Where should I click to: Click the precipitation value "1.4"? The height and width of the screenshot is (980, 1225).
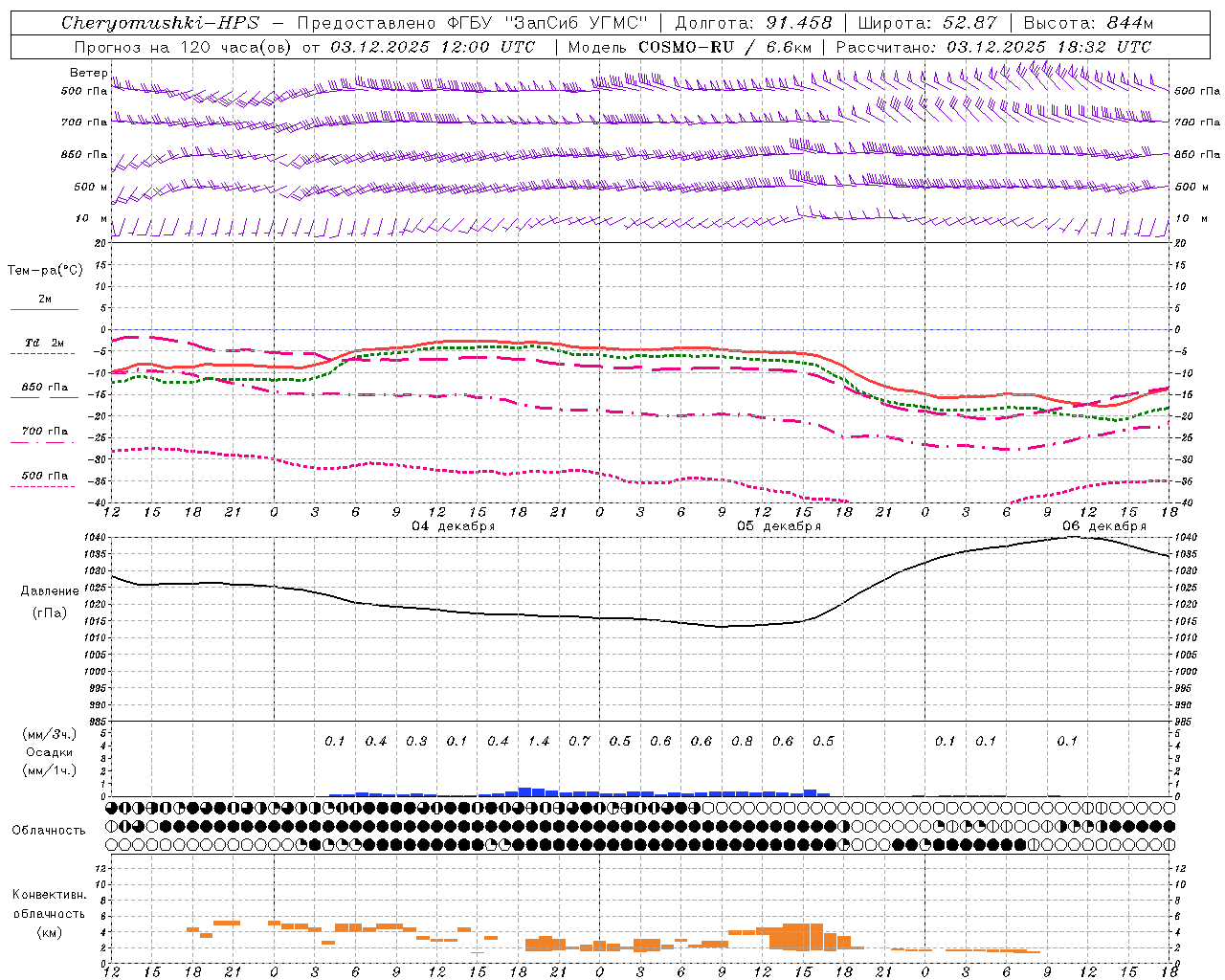point(539,741)
